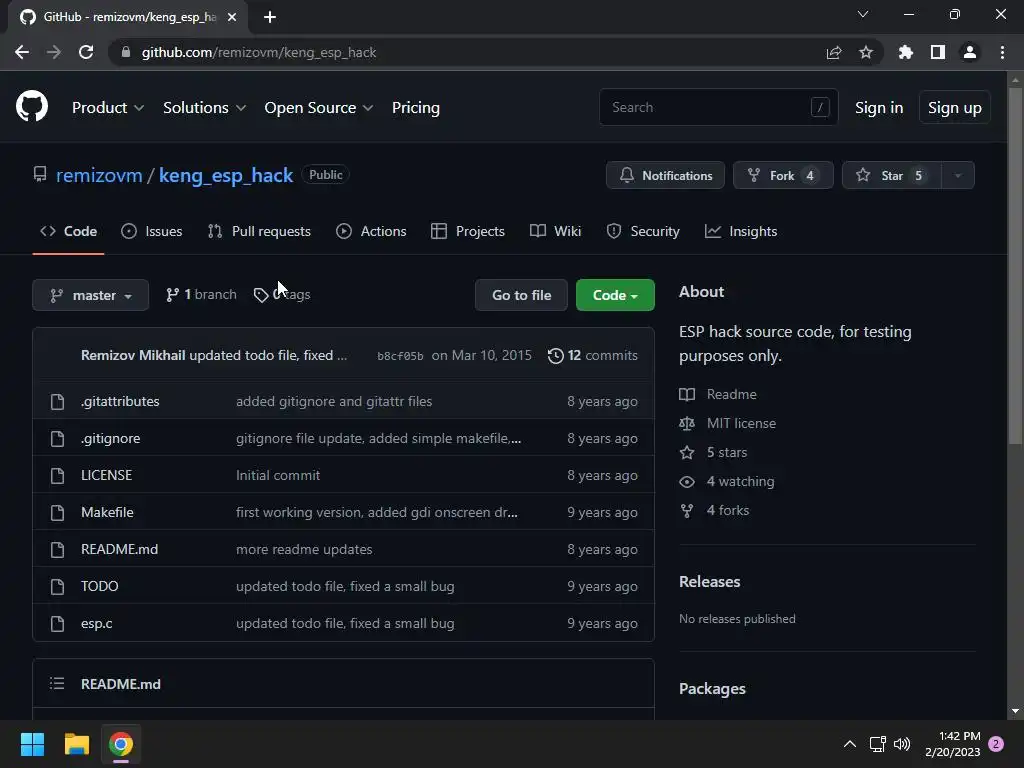Viewport: 1024px width, 768px height.
Task: Click the README outline list icon
Action: tap(57, 684)
